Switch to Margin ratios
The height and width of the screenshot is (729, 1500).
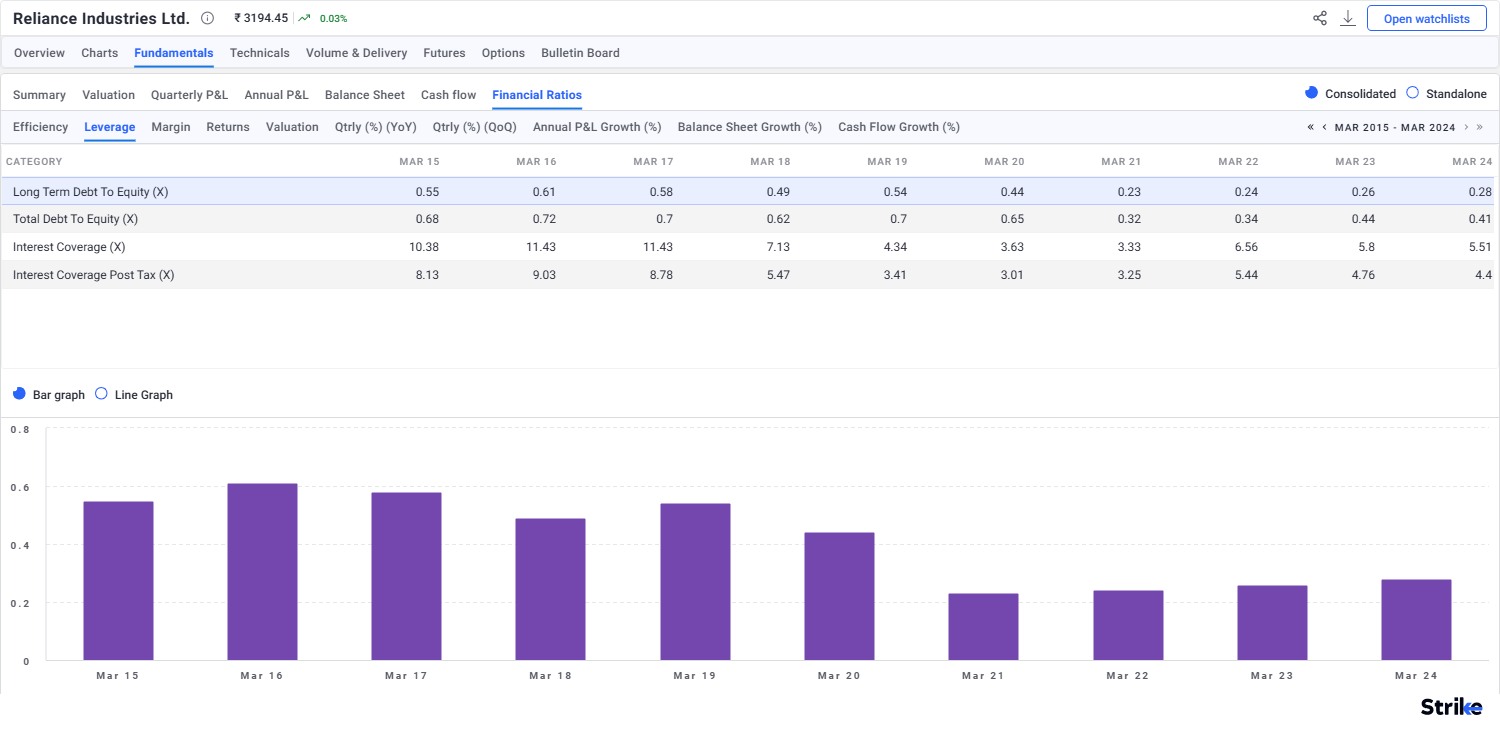click(171, 127)
